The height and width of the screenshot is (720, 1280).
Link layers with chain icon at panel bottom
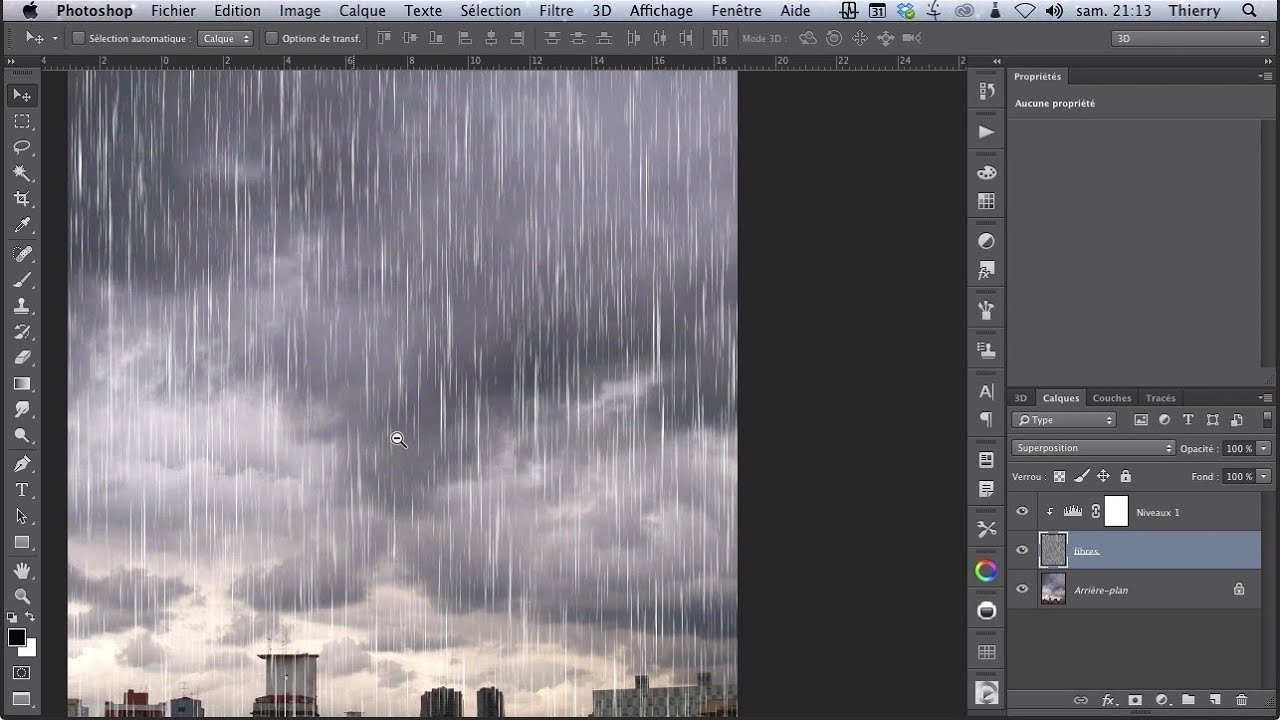tap(1080, 700)
